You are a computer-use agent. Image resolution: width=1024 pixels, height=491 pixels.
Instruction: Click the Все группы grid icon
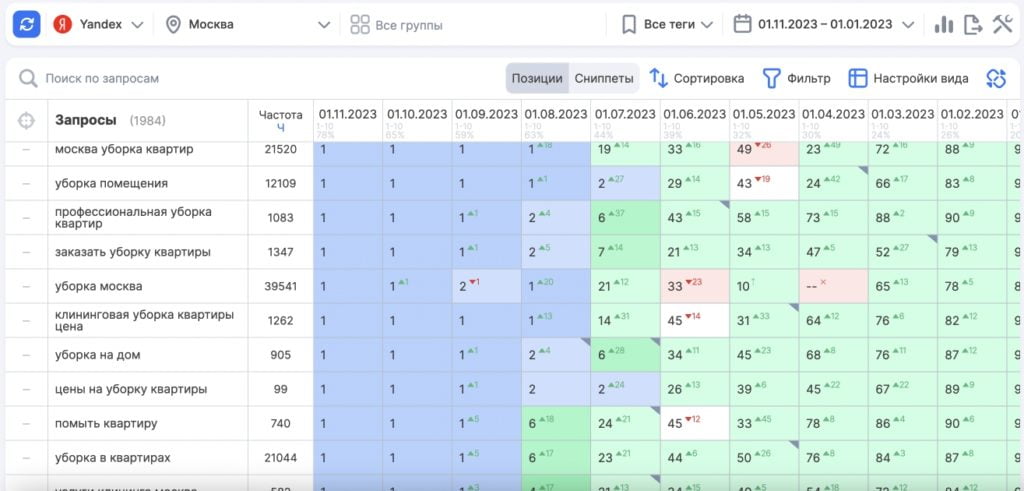360,25
